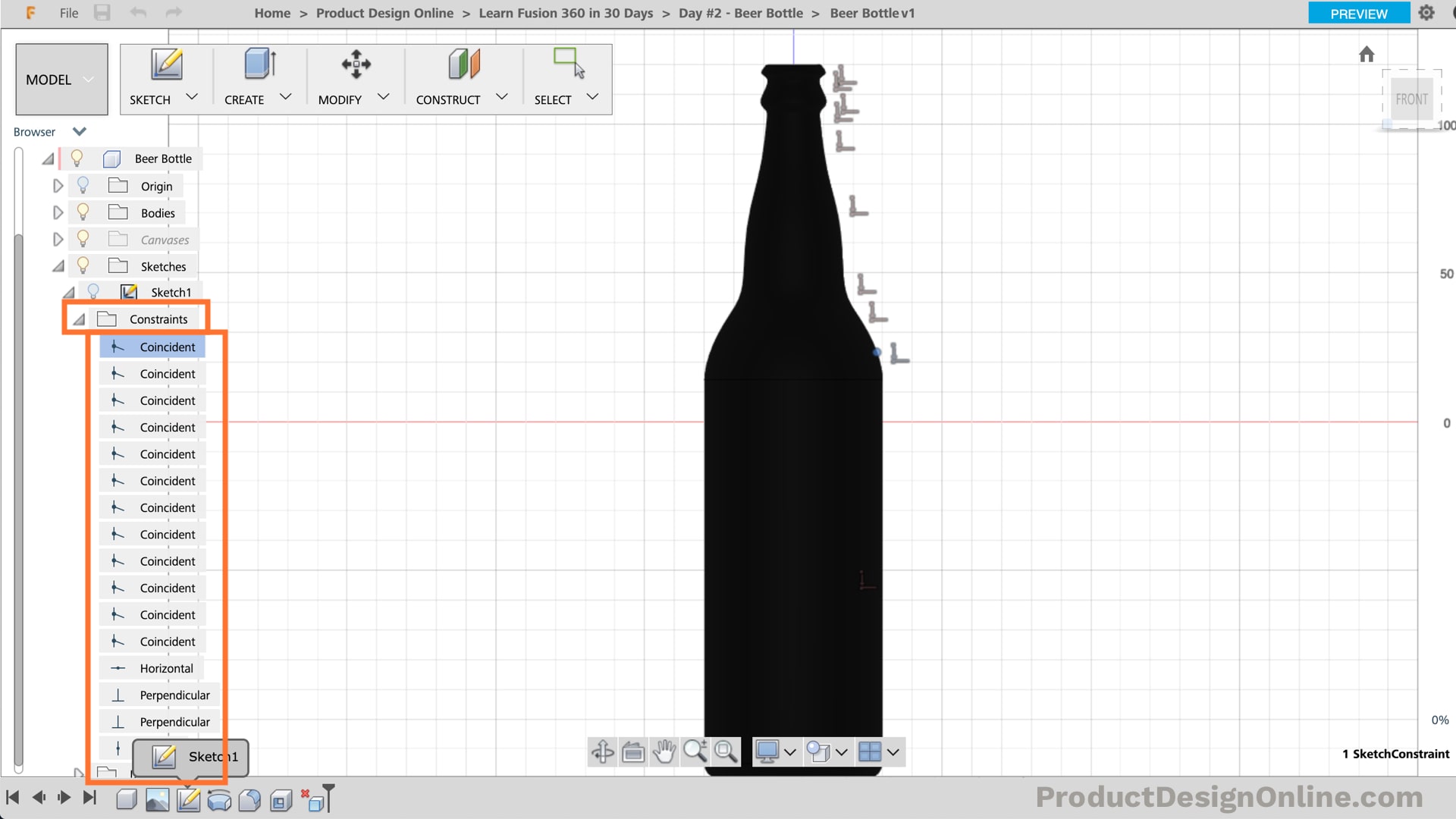
Task: Click the Home view icon
Action: tap(1367, 55)
